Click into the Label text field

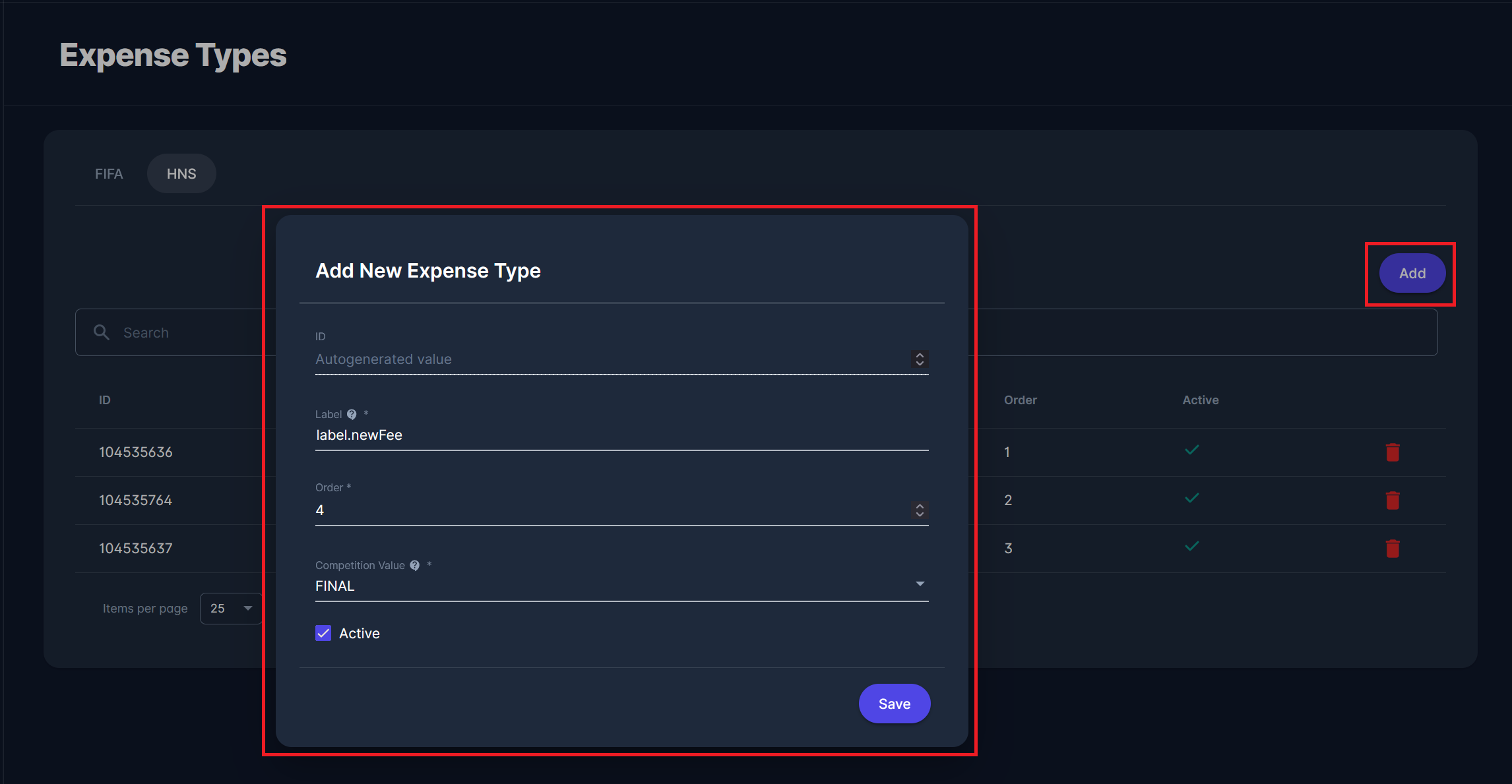[x=620, y=435]
